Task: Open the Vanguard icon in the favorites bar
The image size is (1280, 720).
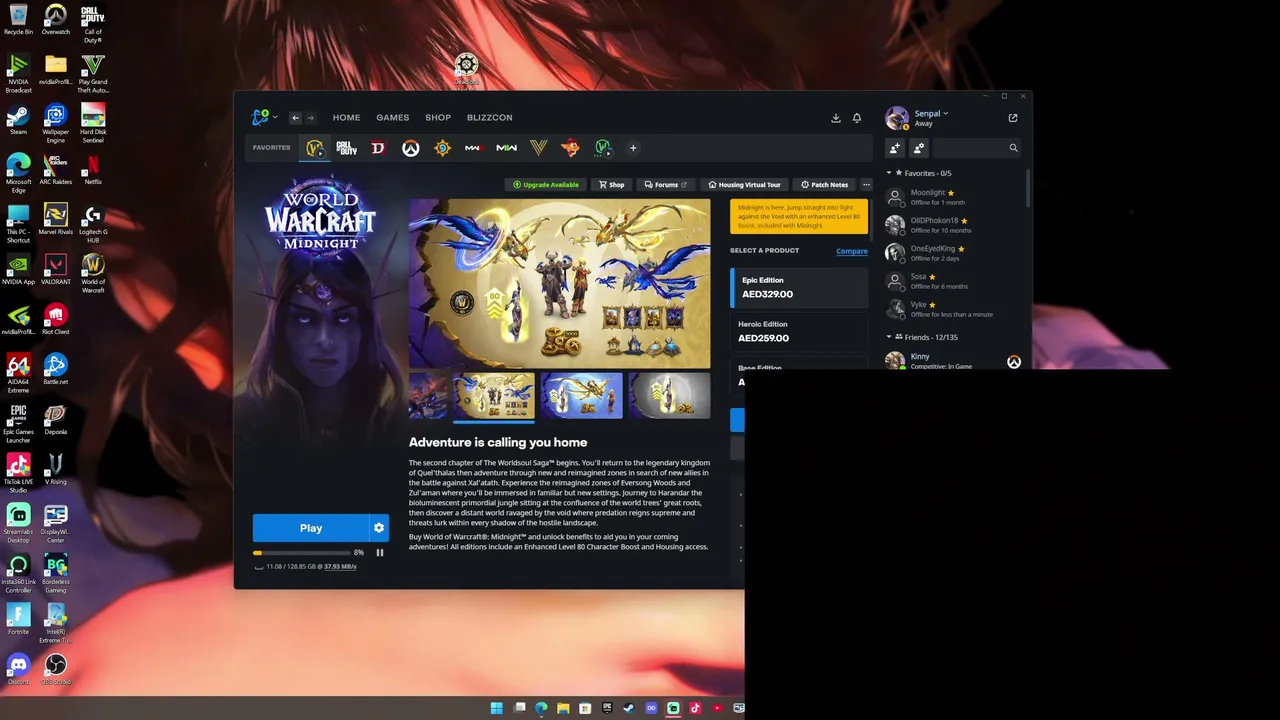Action: (538, 148)
